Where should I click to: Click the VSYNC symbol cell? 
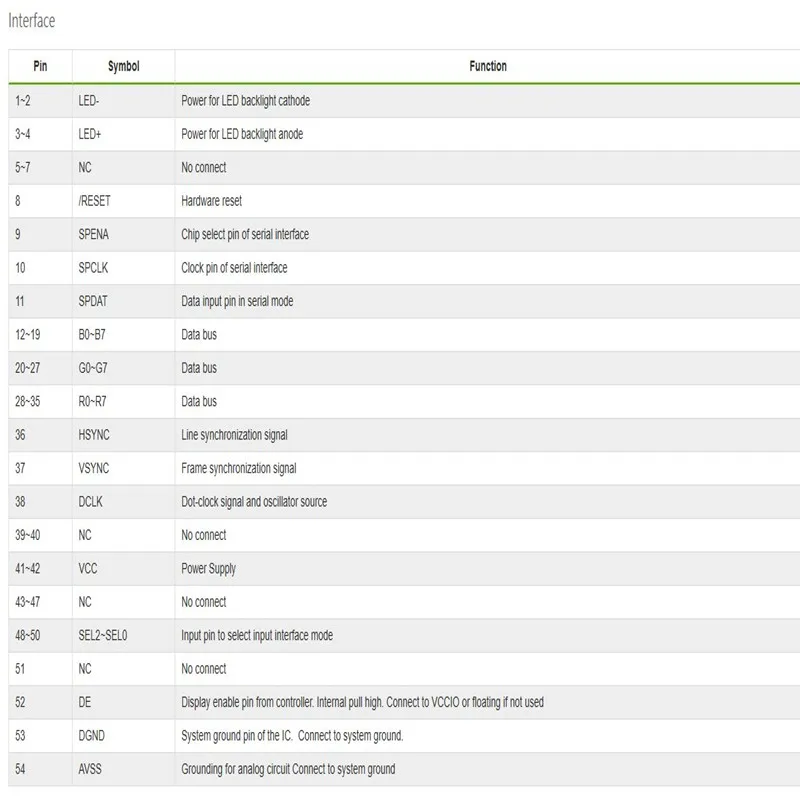point(95,468)
